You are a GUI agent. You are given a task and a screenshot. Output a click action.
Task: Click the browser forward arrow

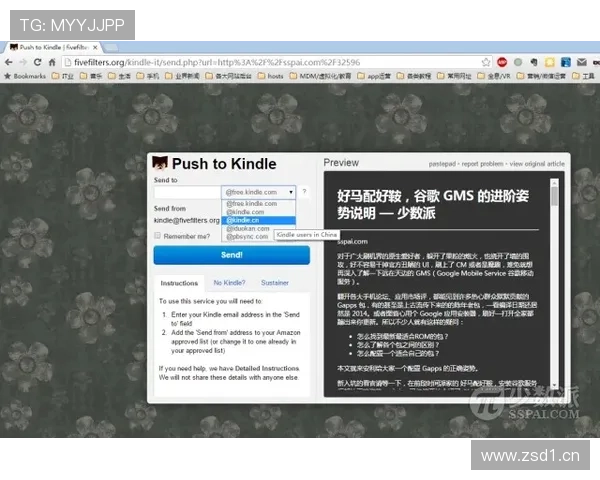(23, 62)
